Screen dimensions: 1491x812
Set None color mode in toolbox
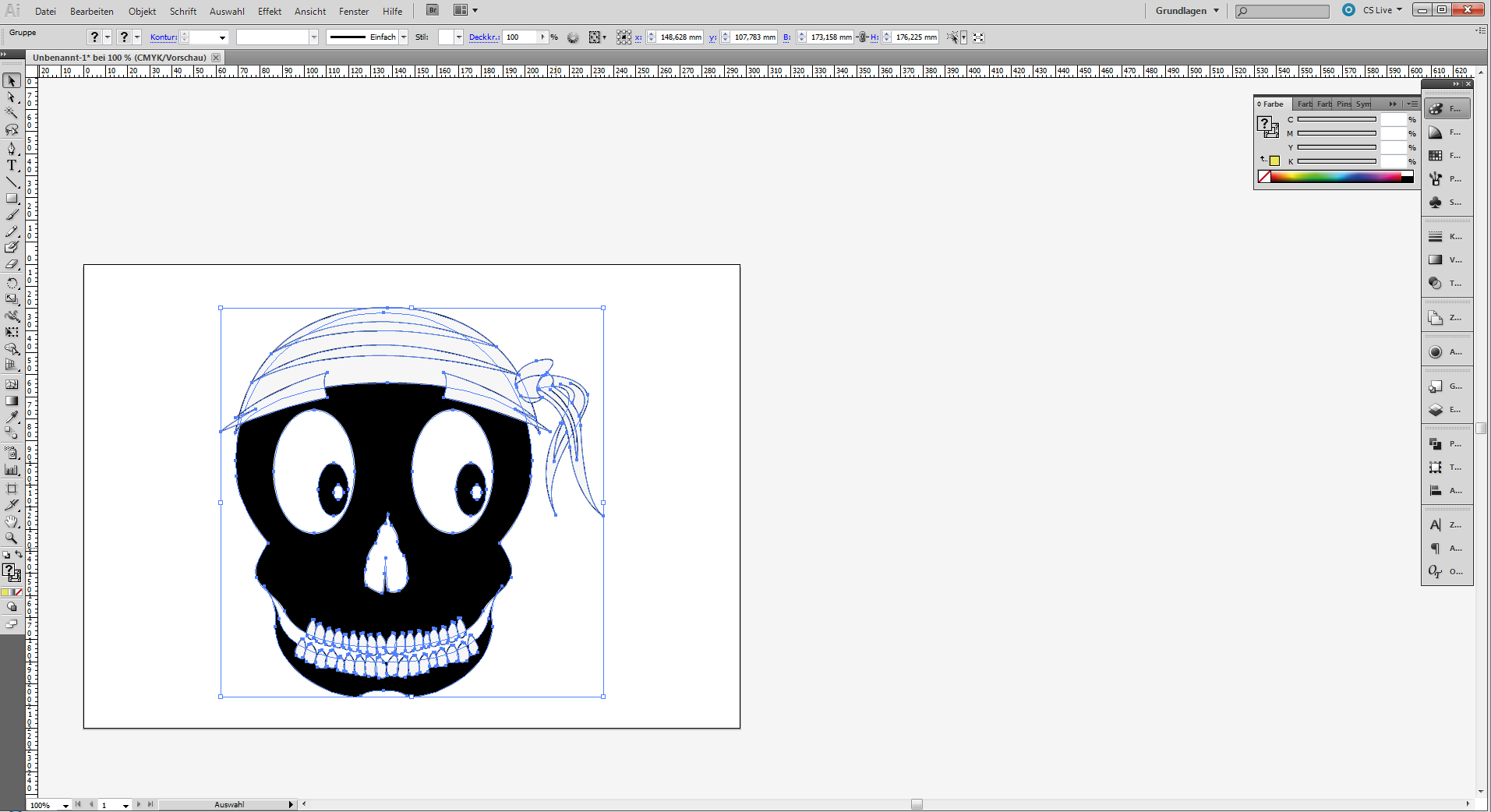click(19, 592)
